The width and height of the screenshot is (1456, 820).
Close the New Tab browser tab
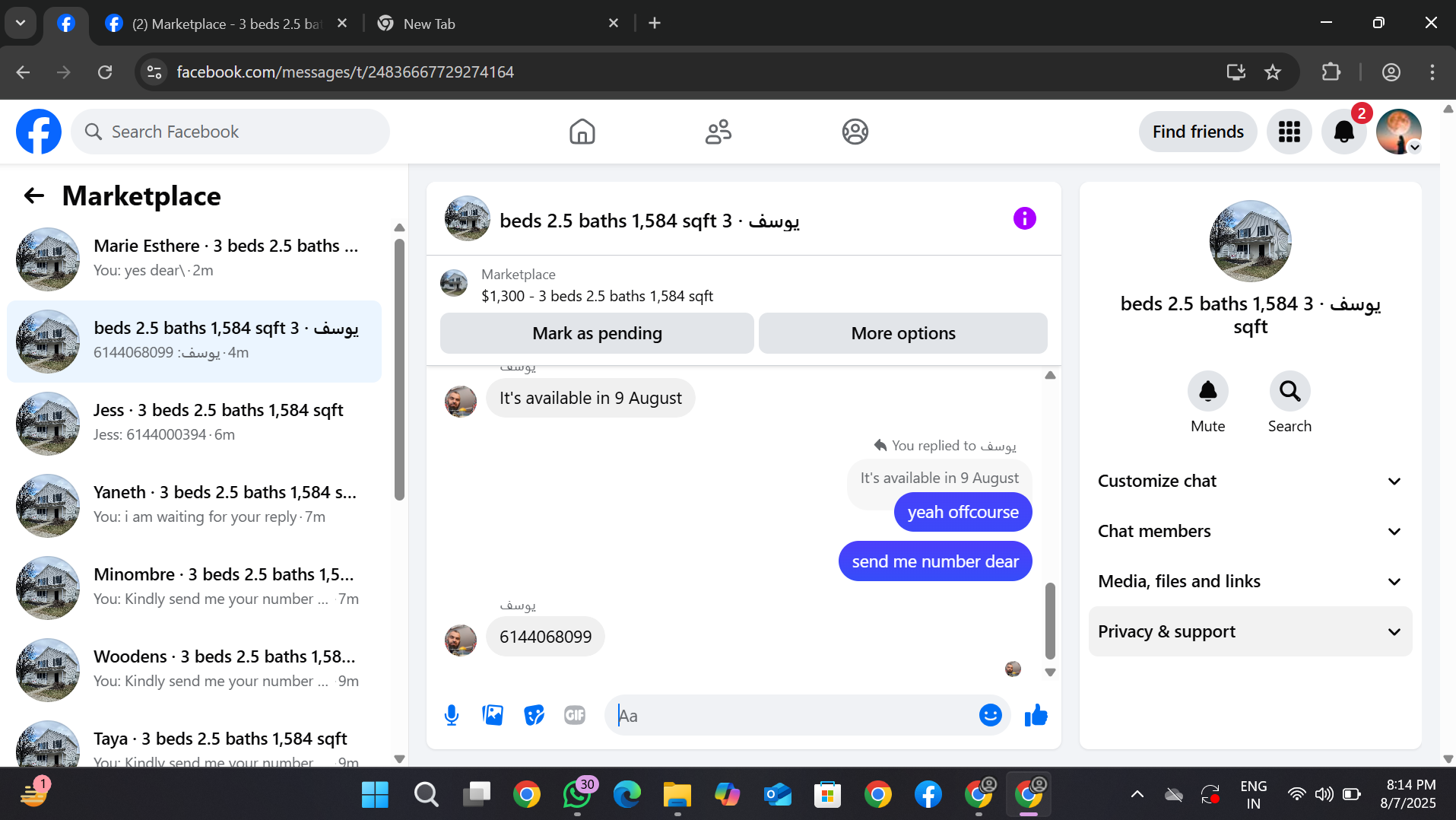click(x=614, y=24)
